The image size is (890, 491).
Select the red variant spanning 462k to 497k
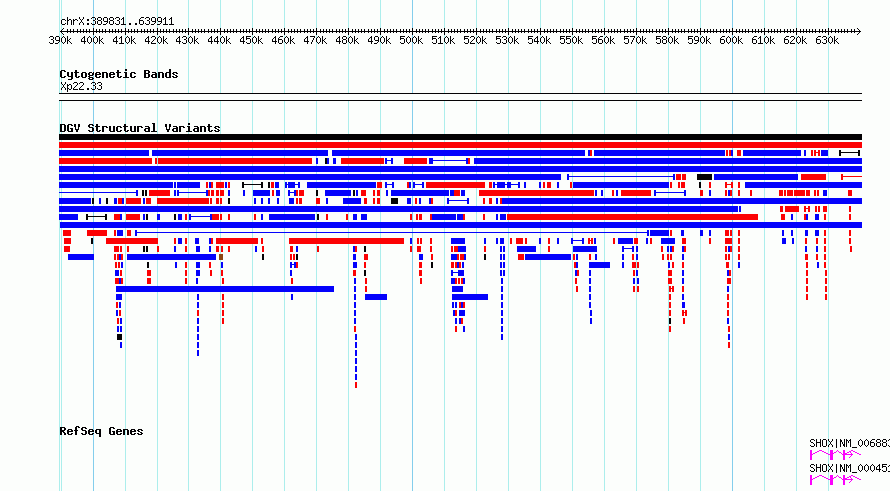(x=346, y=241)
